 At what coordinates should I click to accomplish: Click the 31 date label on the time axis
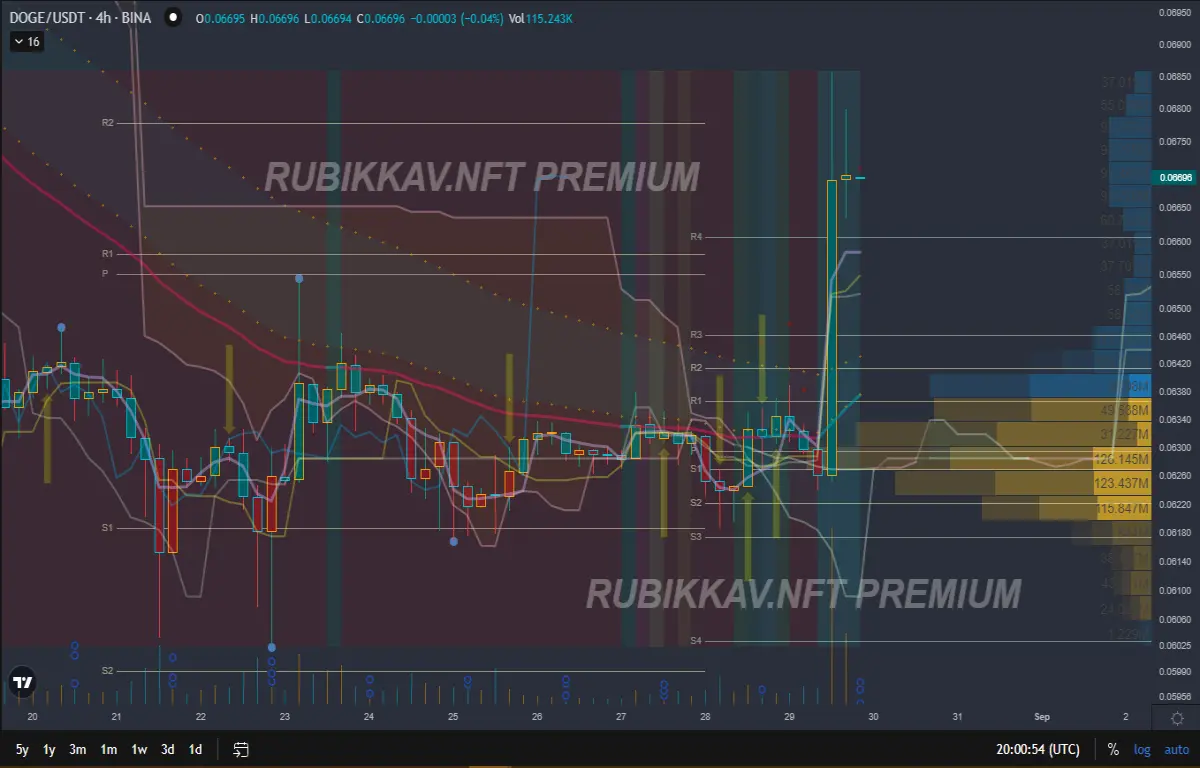click(x=957, y=717)
